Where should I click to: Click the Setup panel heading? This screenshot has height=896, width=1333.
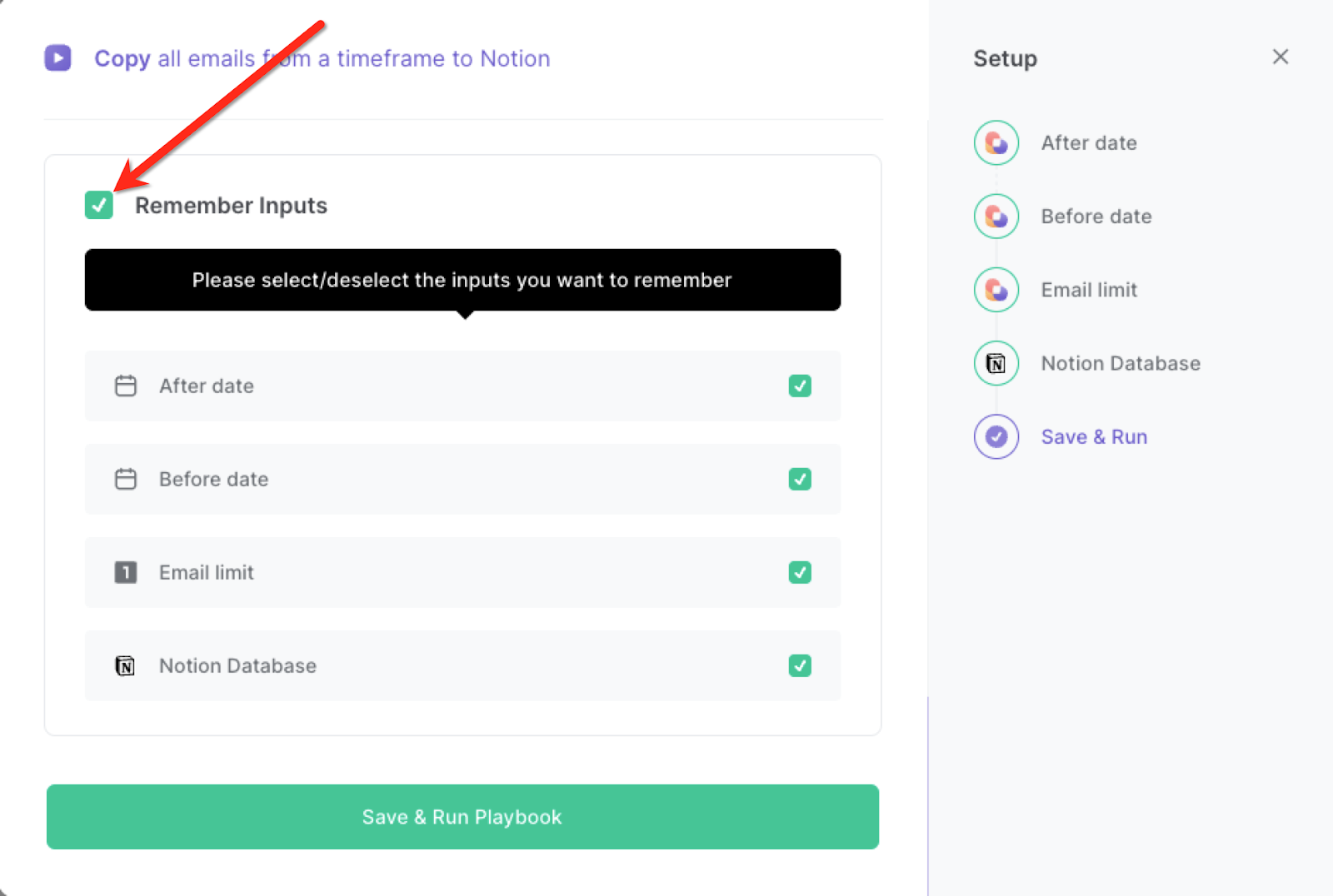pyautogui.click(x=1005, y=58)
